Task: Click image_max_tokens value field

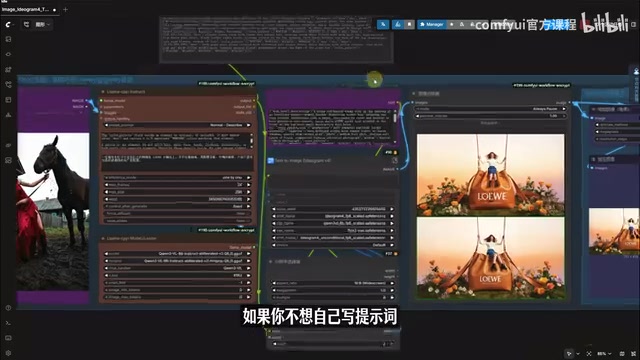Action: [178, 297]
